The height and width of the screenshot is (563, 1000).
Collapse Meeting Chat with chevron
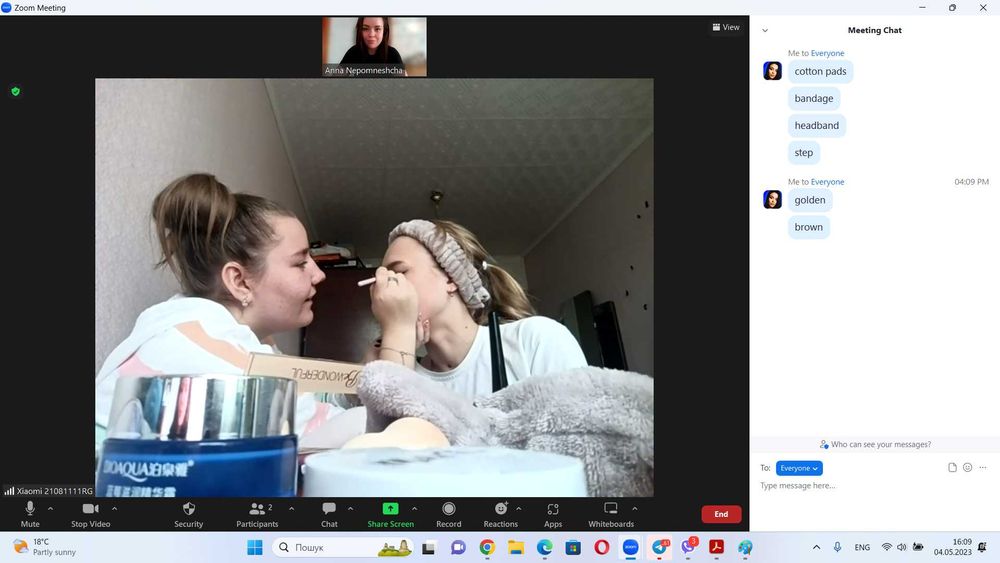765,30
